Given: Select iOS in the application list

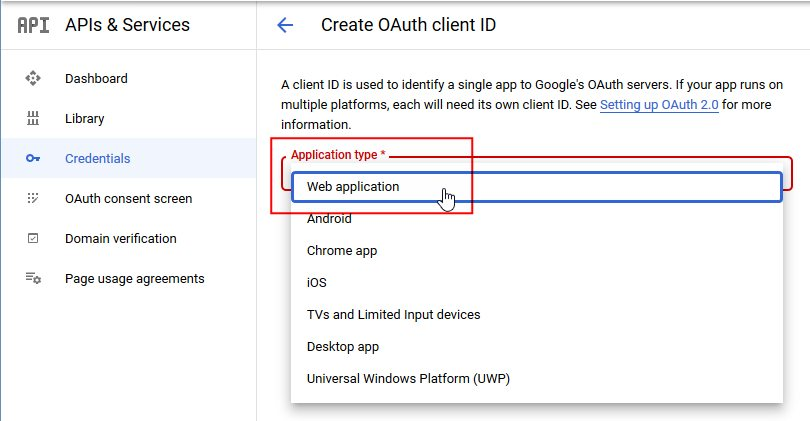Looking at the screenshot, I should (317, 283).
